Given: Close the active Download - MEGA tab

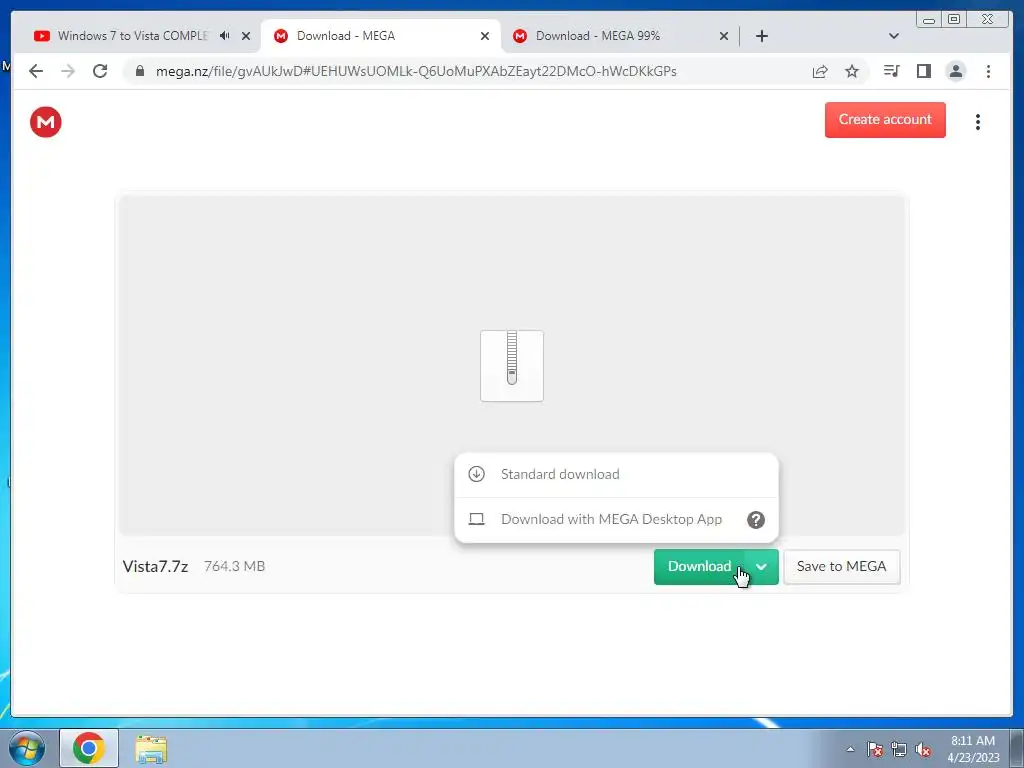Looking at the screenshot, I should pyautogui.click(x=485, y=36).
